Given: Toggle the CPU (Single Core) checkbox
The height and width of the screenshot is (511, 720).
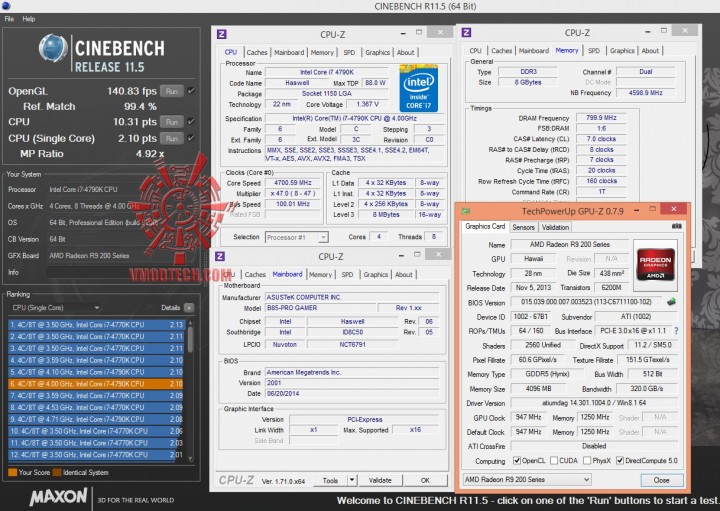Looking at the screenshot, I should tap(191, 138).
